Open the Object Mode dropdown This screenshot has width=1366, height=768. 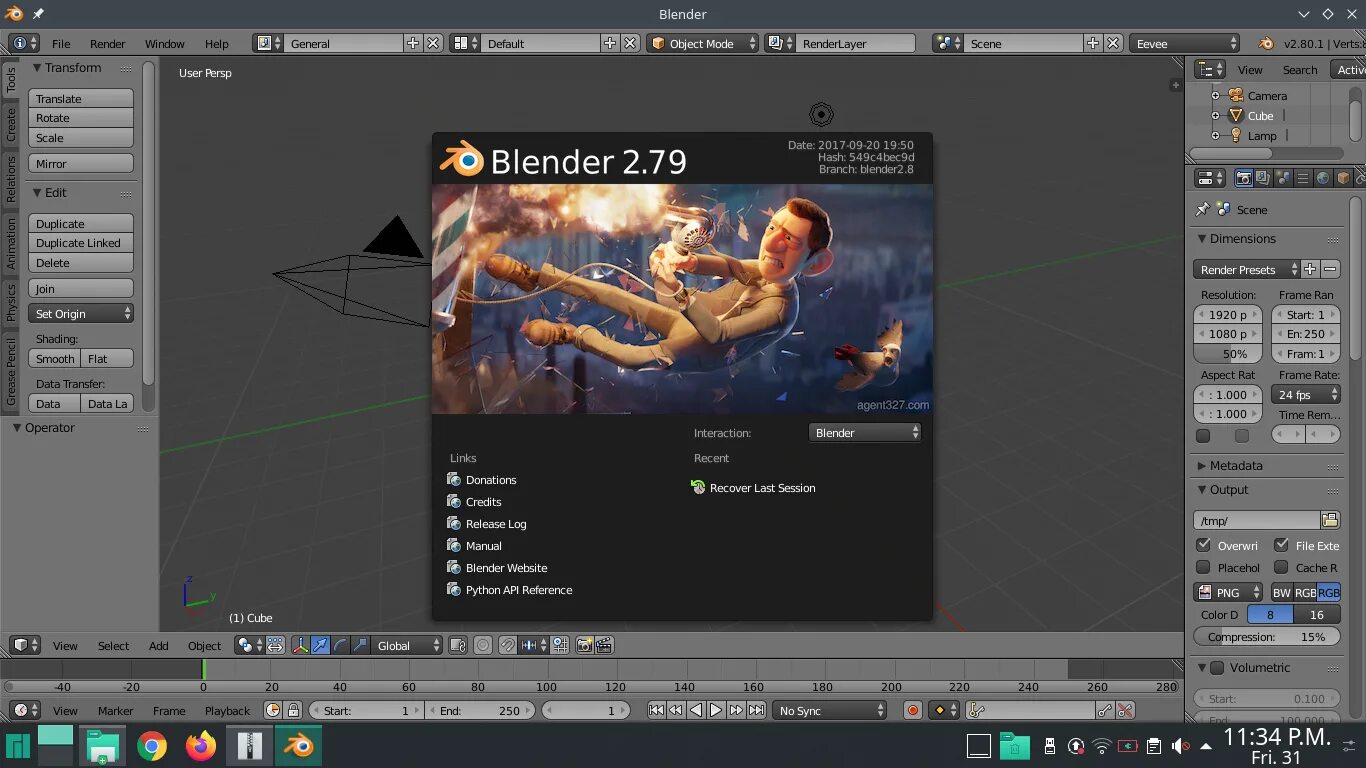tap(702, 43)
